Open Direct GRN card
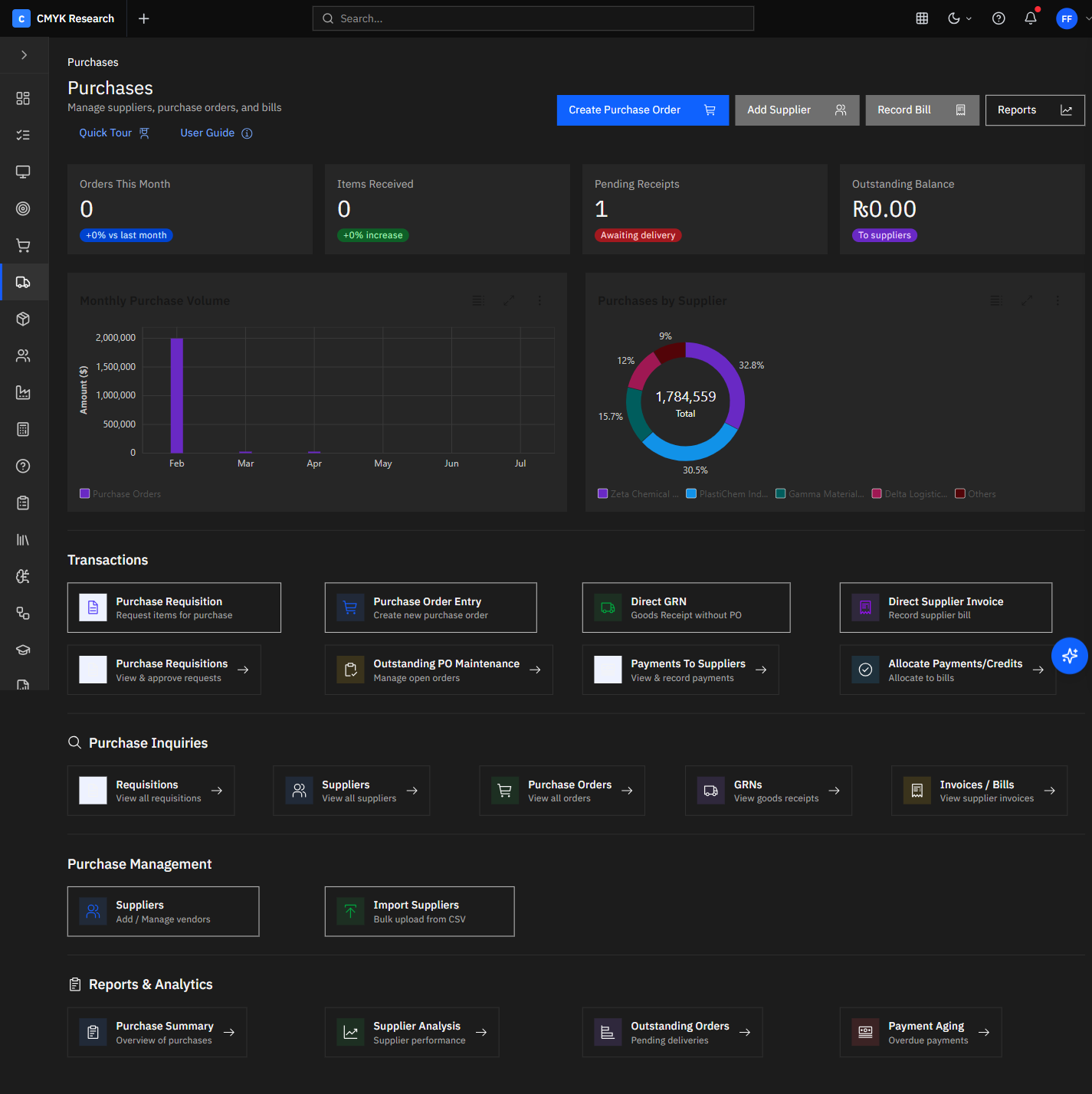 686,608
